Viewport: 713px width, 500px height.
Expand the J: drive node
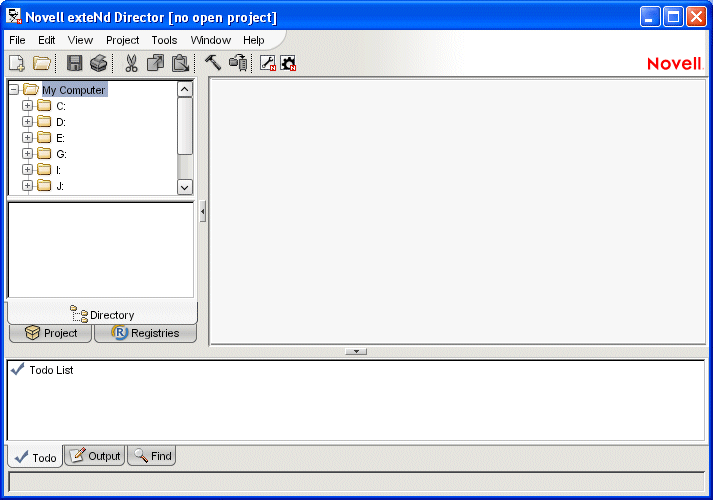click(27, 185)
